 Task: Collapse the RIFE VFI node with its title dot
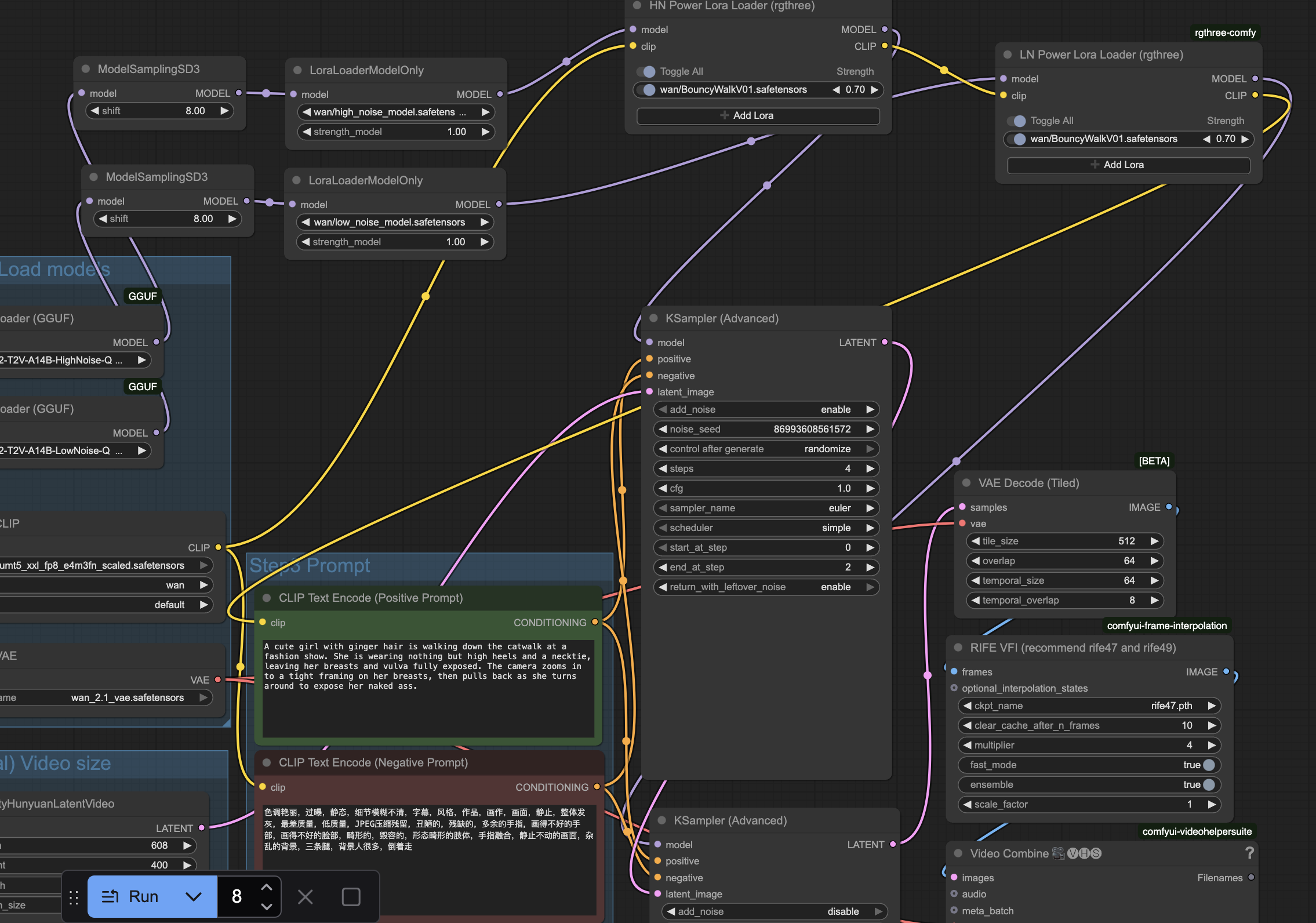click(958, 648)
